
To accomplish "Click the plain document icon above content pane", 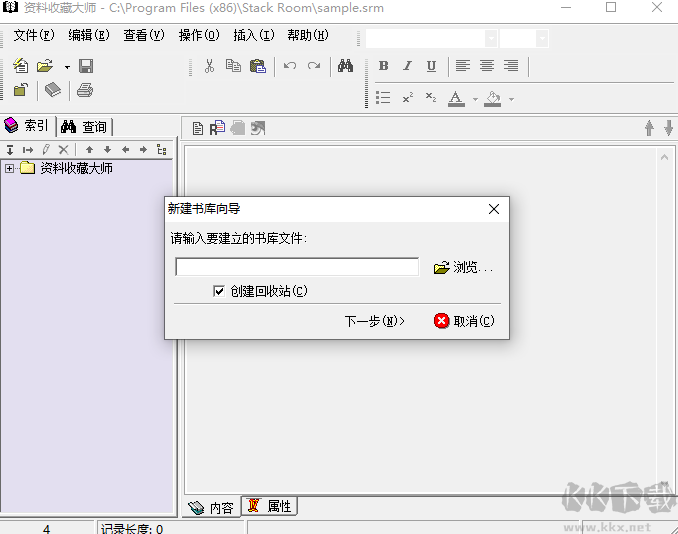I will point(198,128).
